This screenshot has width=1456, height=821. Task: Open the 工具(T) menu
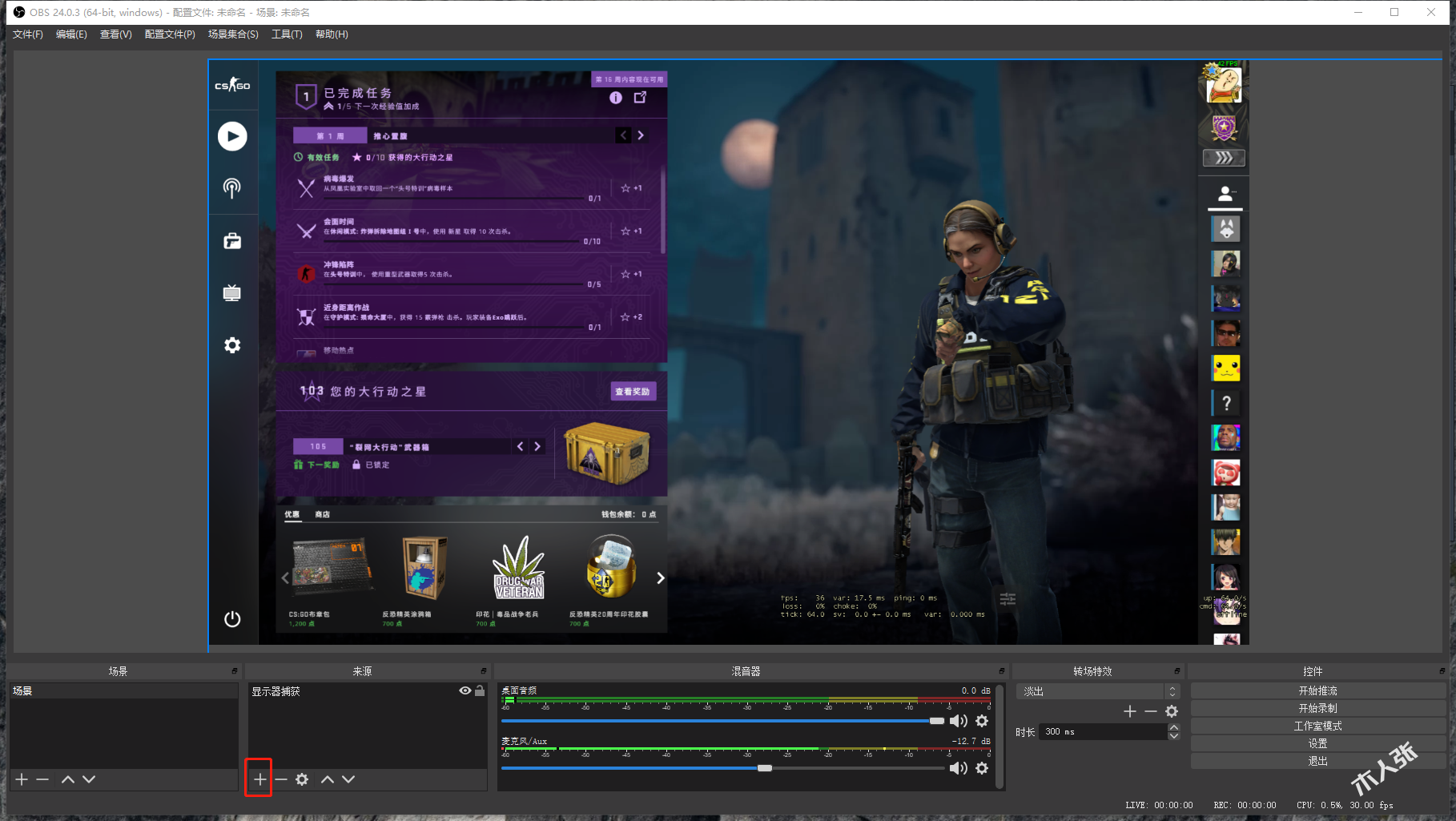pyautogui.click(x=287, y=34)
